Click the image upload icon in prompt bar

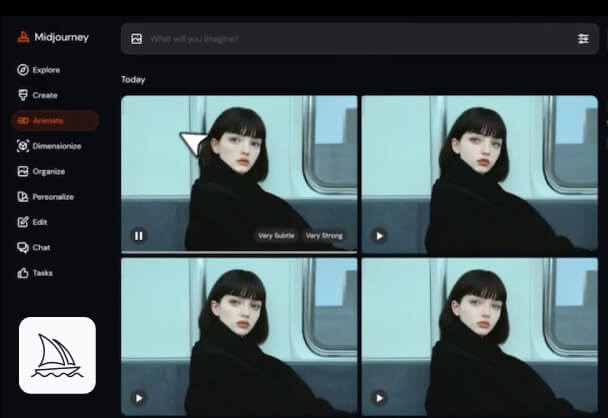coord(137,39)
